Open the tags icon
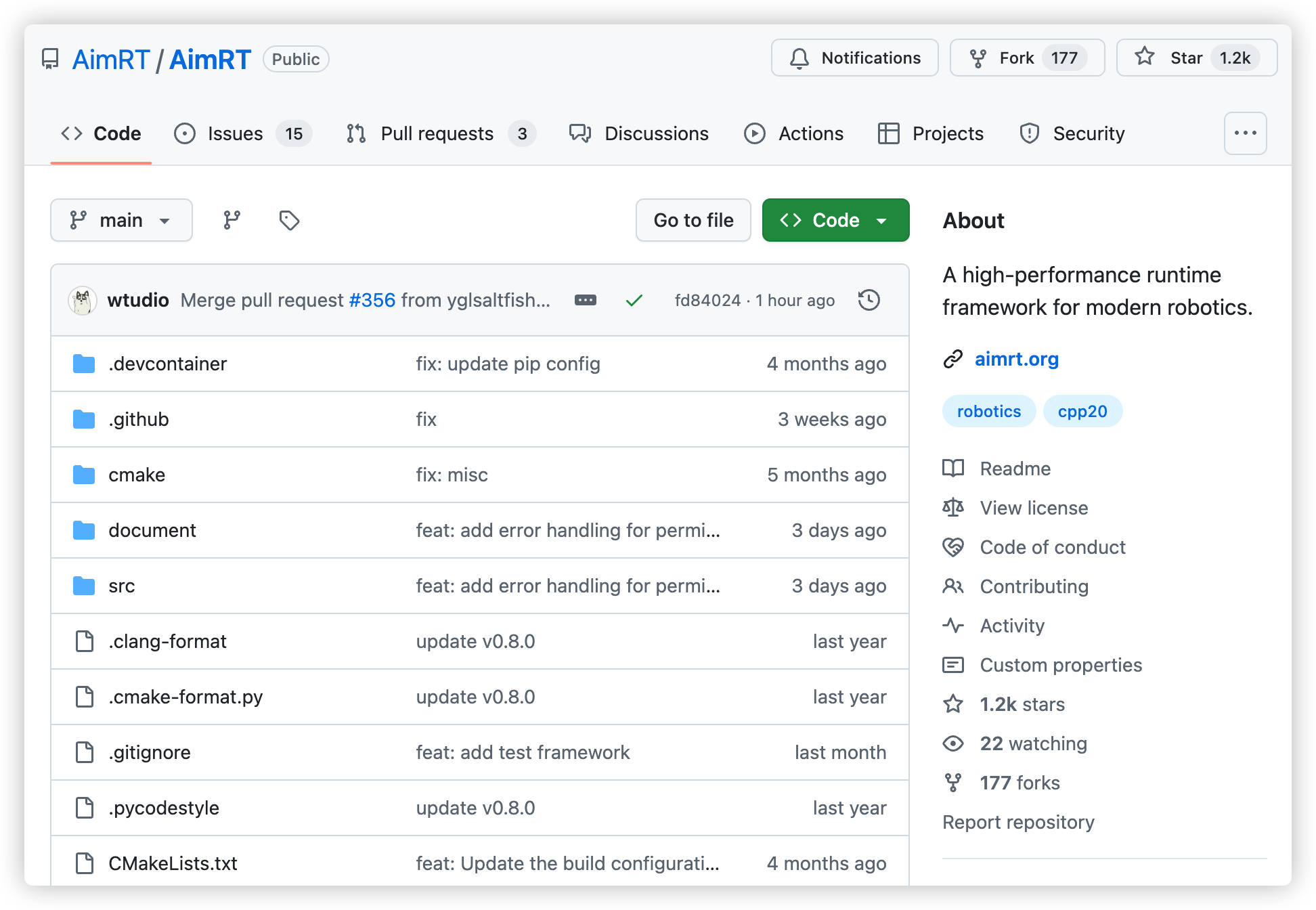The height and width of the screenshot is (910, 1316). click(289, 220)
